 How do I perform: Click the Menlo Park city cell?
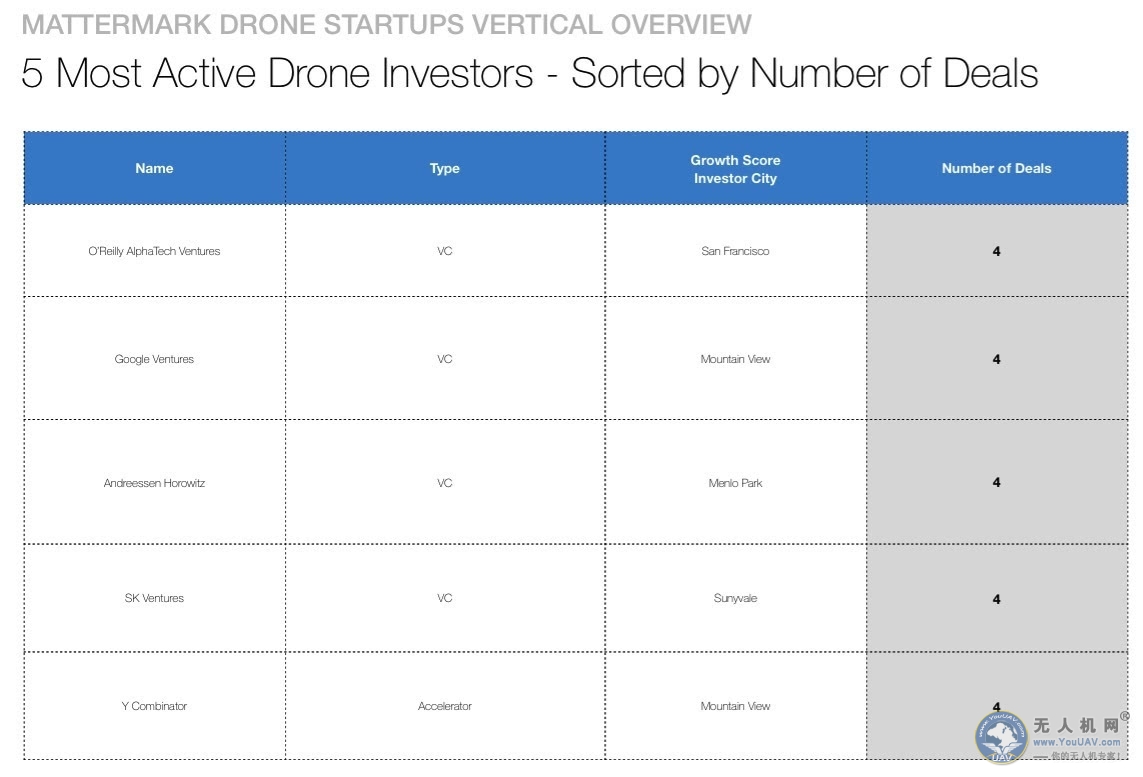735,483
